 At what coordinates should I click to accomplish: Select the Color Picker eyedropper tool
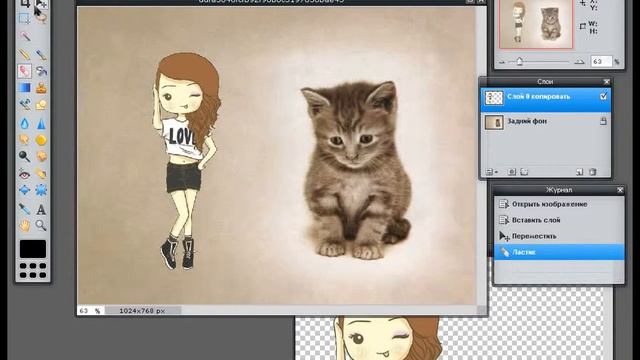pos(25,209)
